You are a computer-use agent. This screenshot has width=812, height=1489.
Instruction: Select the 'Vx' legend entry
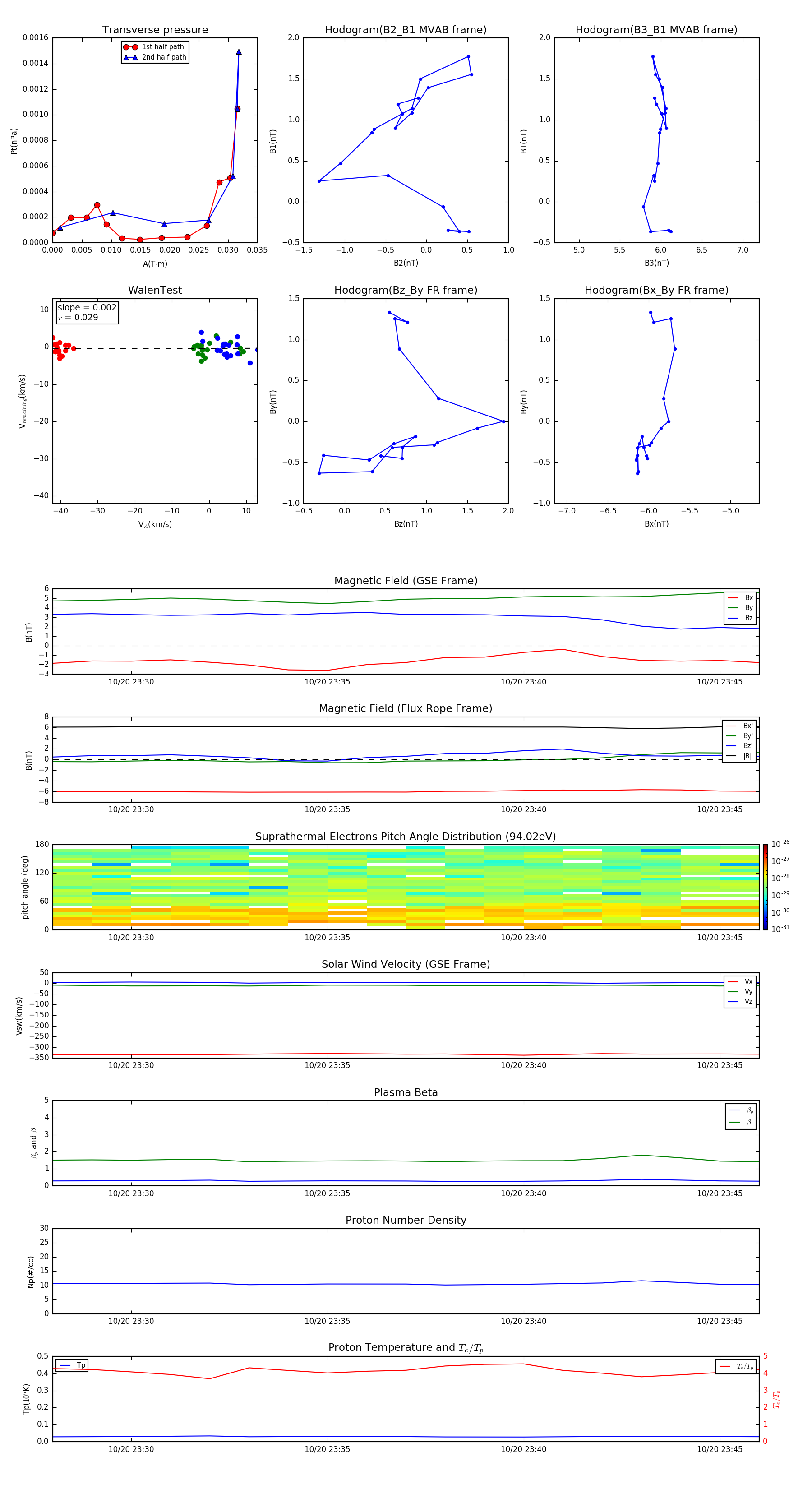click(740, 982)
